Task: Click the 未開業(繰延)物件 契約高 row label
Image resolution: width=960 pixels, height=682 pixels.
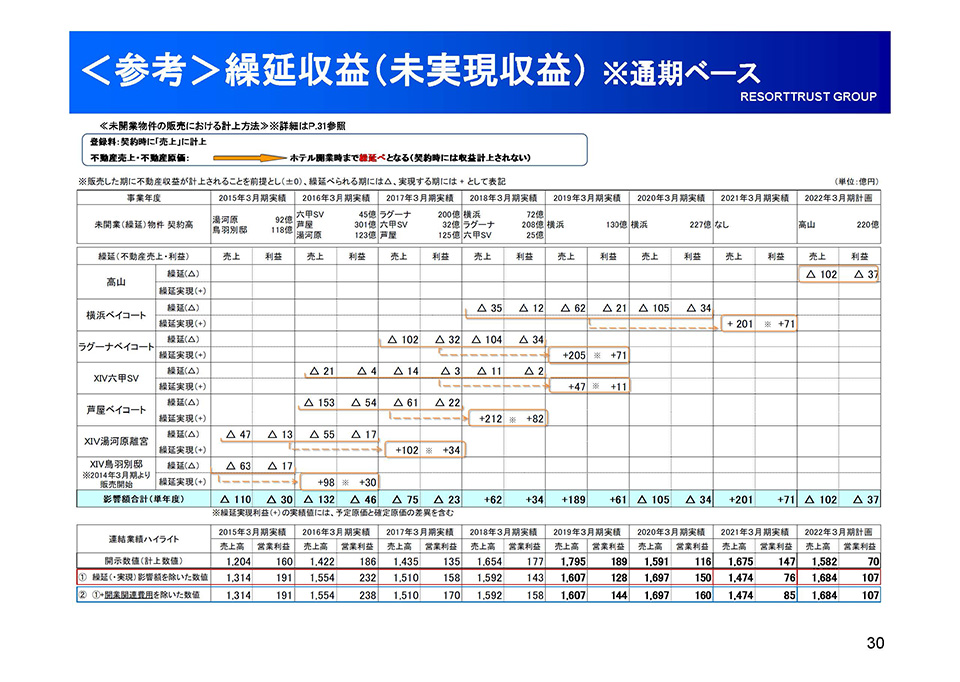Action: pyautogui.click(x=144, y=225)
